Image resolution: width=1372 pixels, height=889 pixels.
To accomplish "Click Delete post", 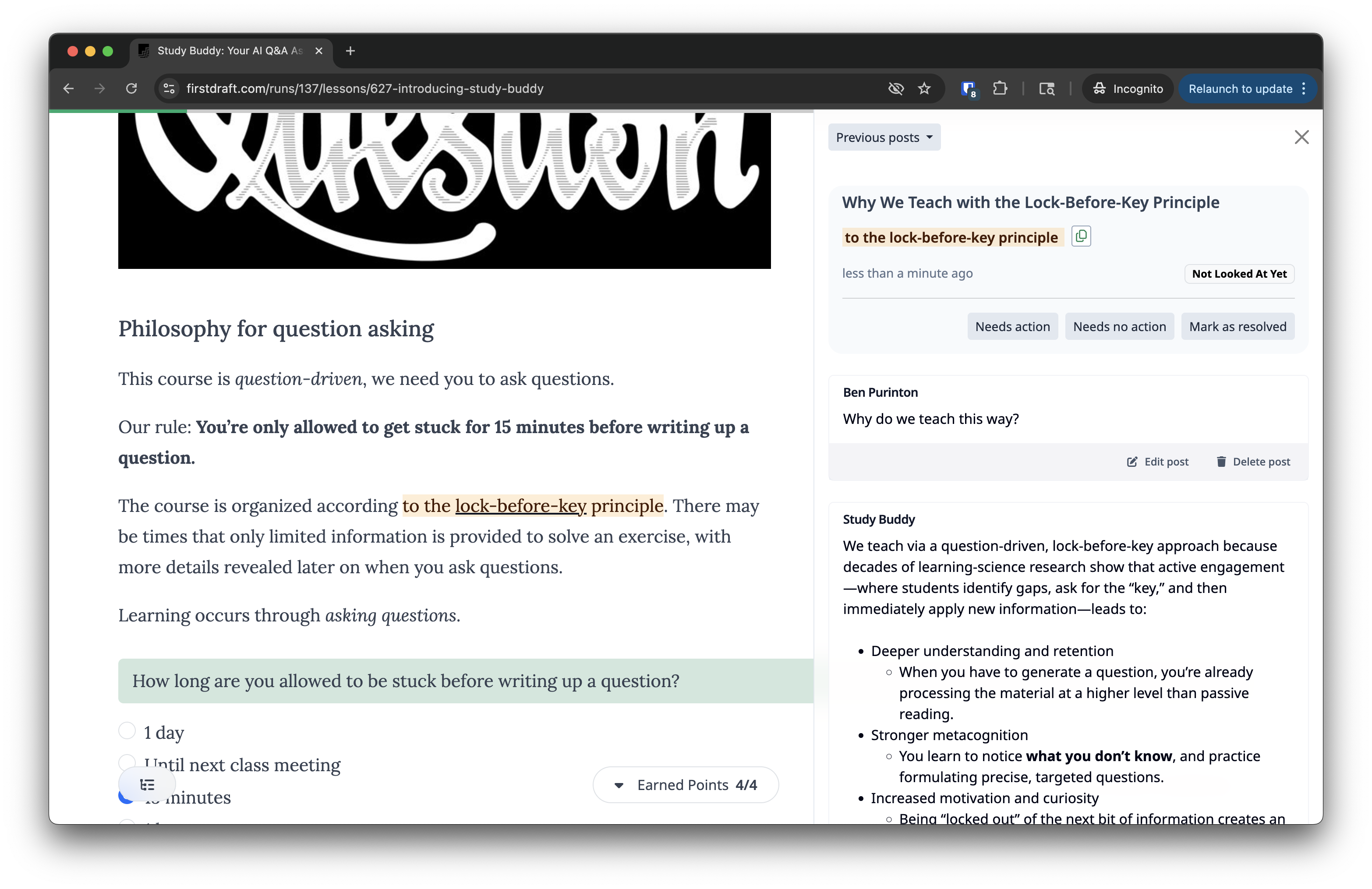I will coord(1253,462).
